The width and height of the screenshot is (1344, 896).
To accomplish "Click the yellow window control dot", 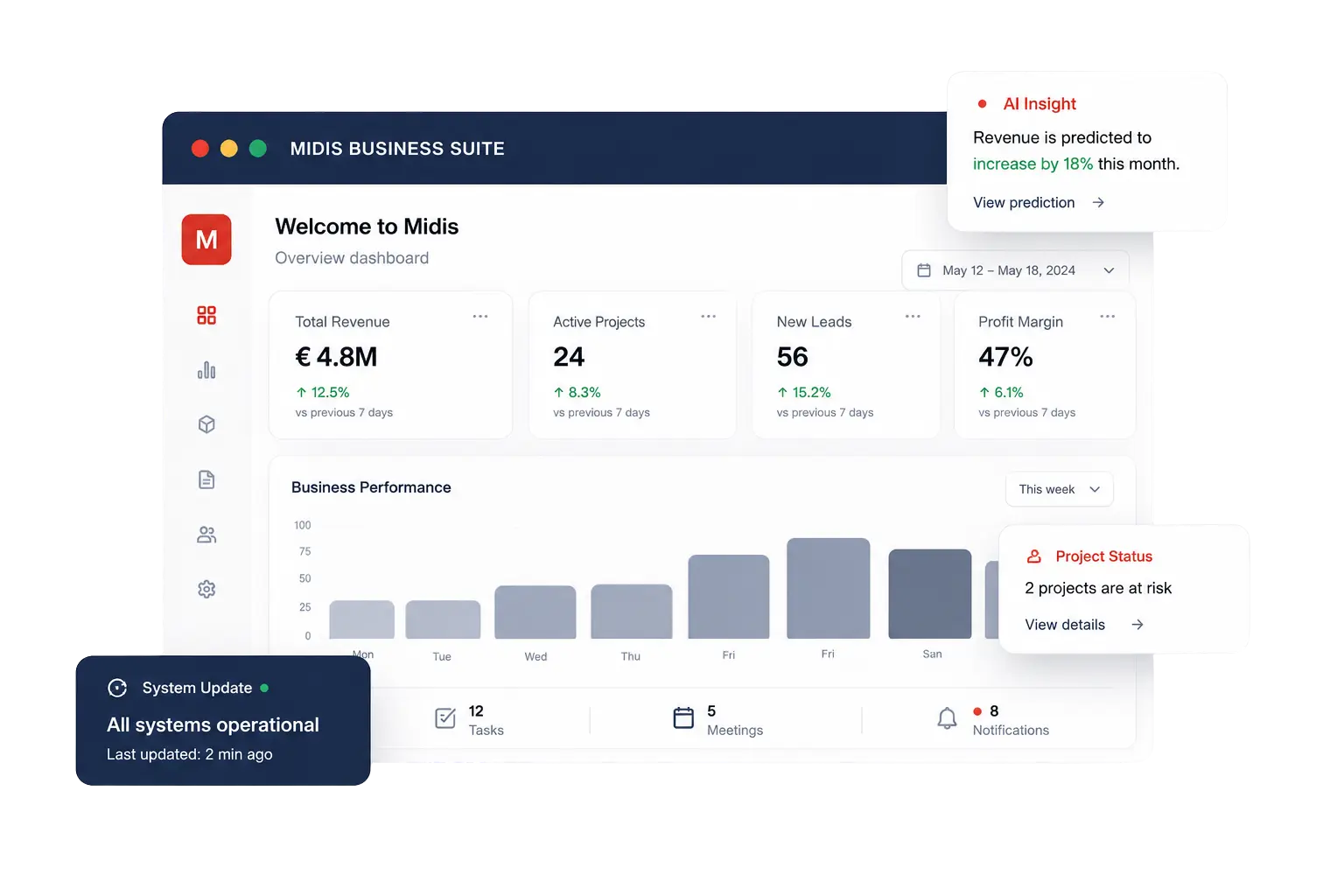I will (x=229, y=149).
